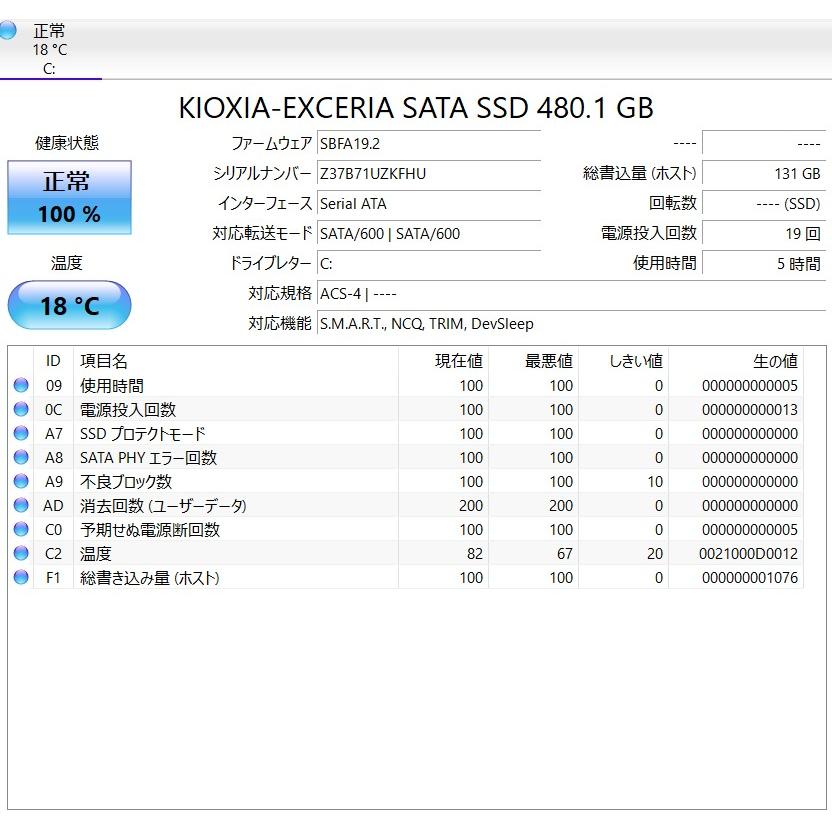Click the 健康状態 label

pyautogui.click(x=67, y=143)
